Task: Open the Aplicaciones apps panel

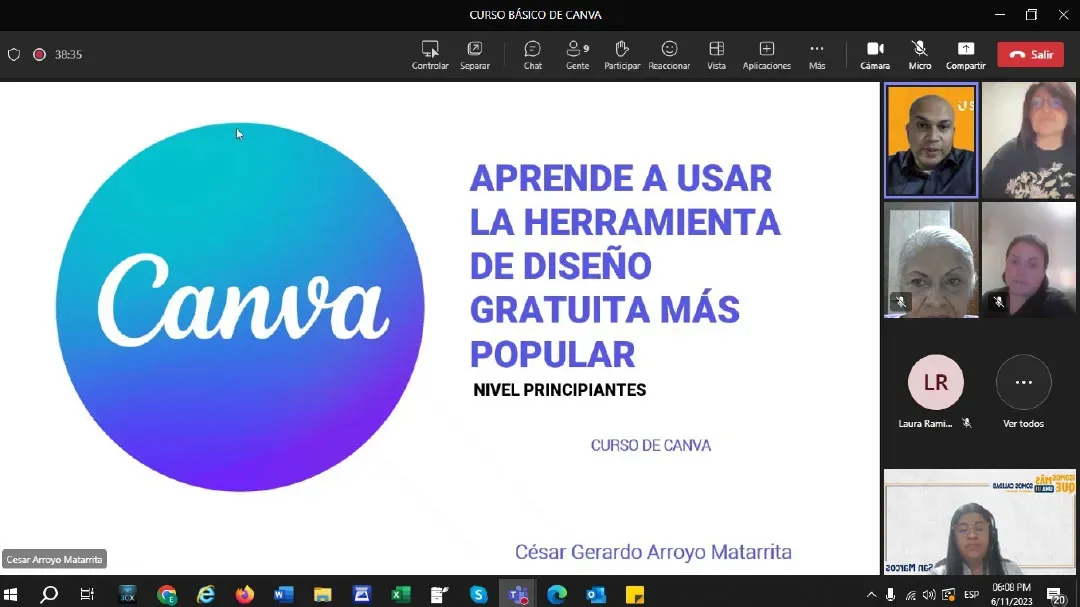Action: [x=767, y=54]
